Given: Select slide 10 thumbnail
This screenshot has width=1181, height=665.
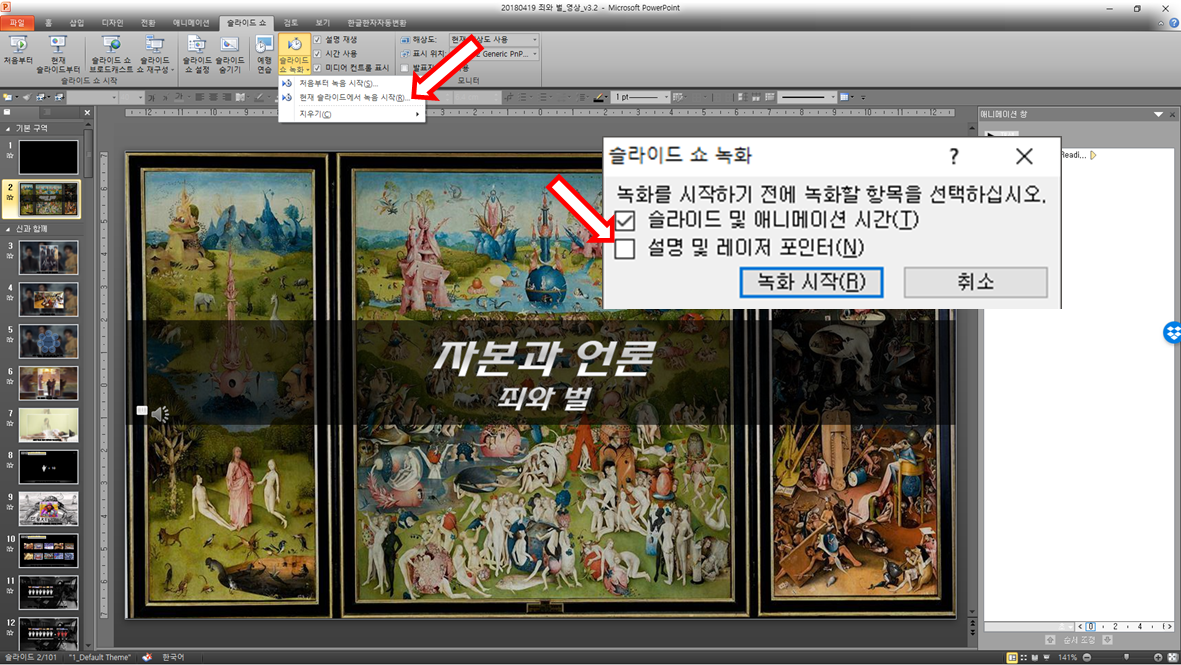Looking at the screenshot, I should [x=48, y=551].
